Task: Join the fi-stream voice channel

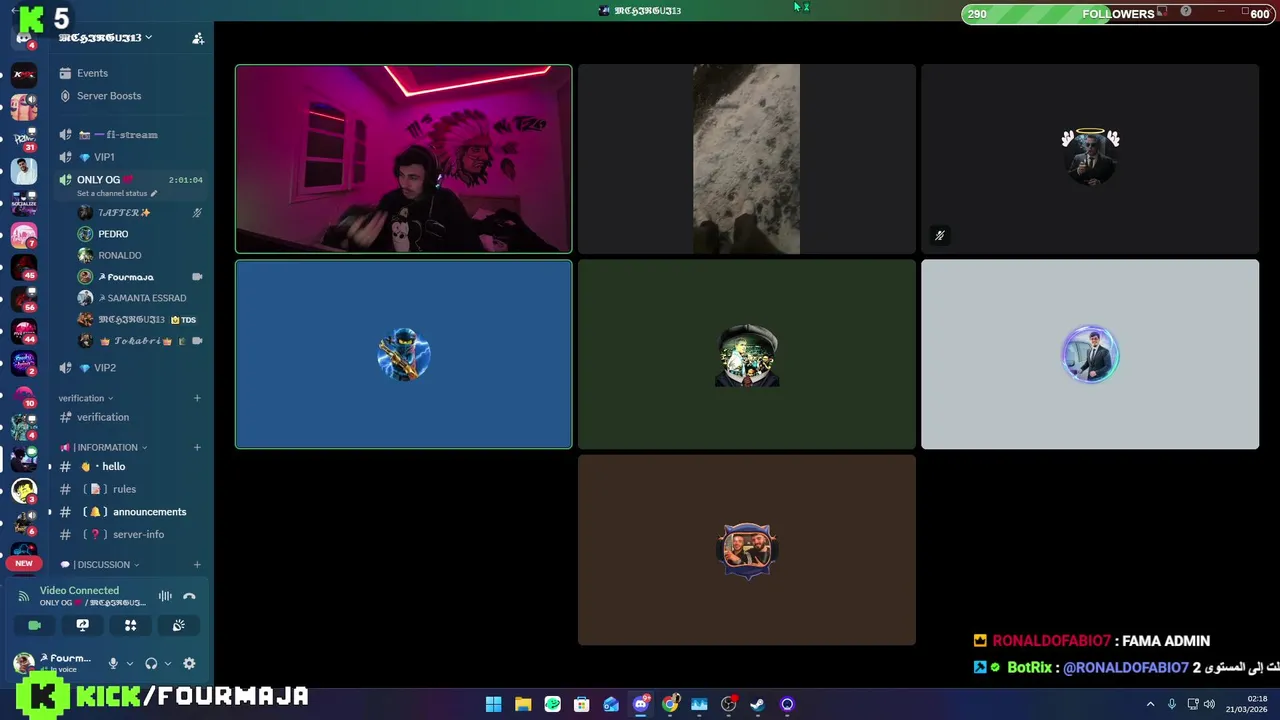Action: point(130,134)
